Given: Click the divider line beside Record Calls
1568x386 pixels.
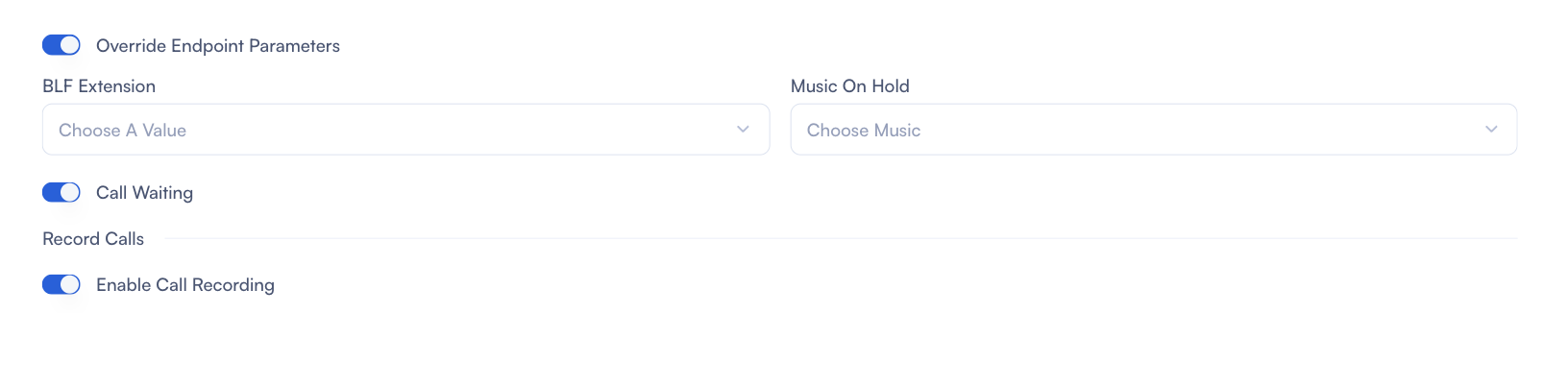Looking at the screenshot, I should click(841, 238).
